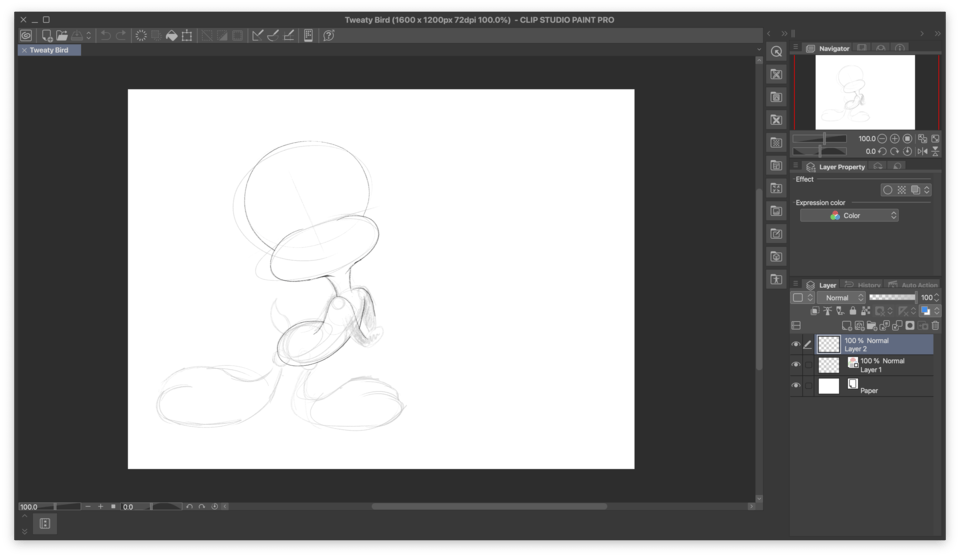Open Clip Studio support help icon
This screenshot has width=960, height=557.
pyautogui.click(x=329, y=36)
